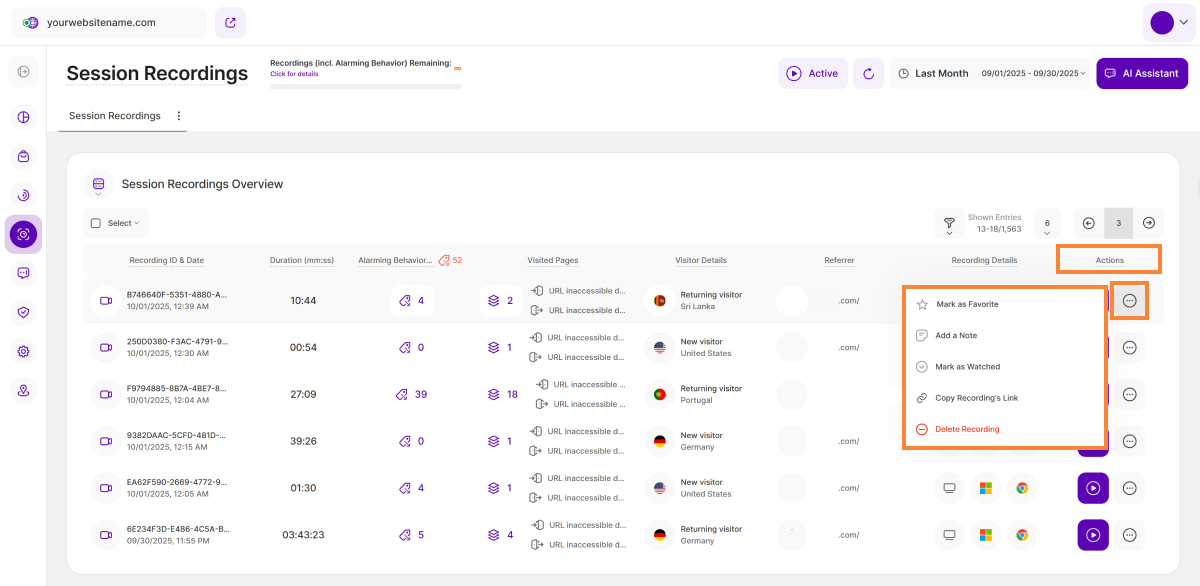Expand the shown entries count dropdown

pos(1046,224)
